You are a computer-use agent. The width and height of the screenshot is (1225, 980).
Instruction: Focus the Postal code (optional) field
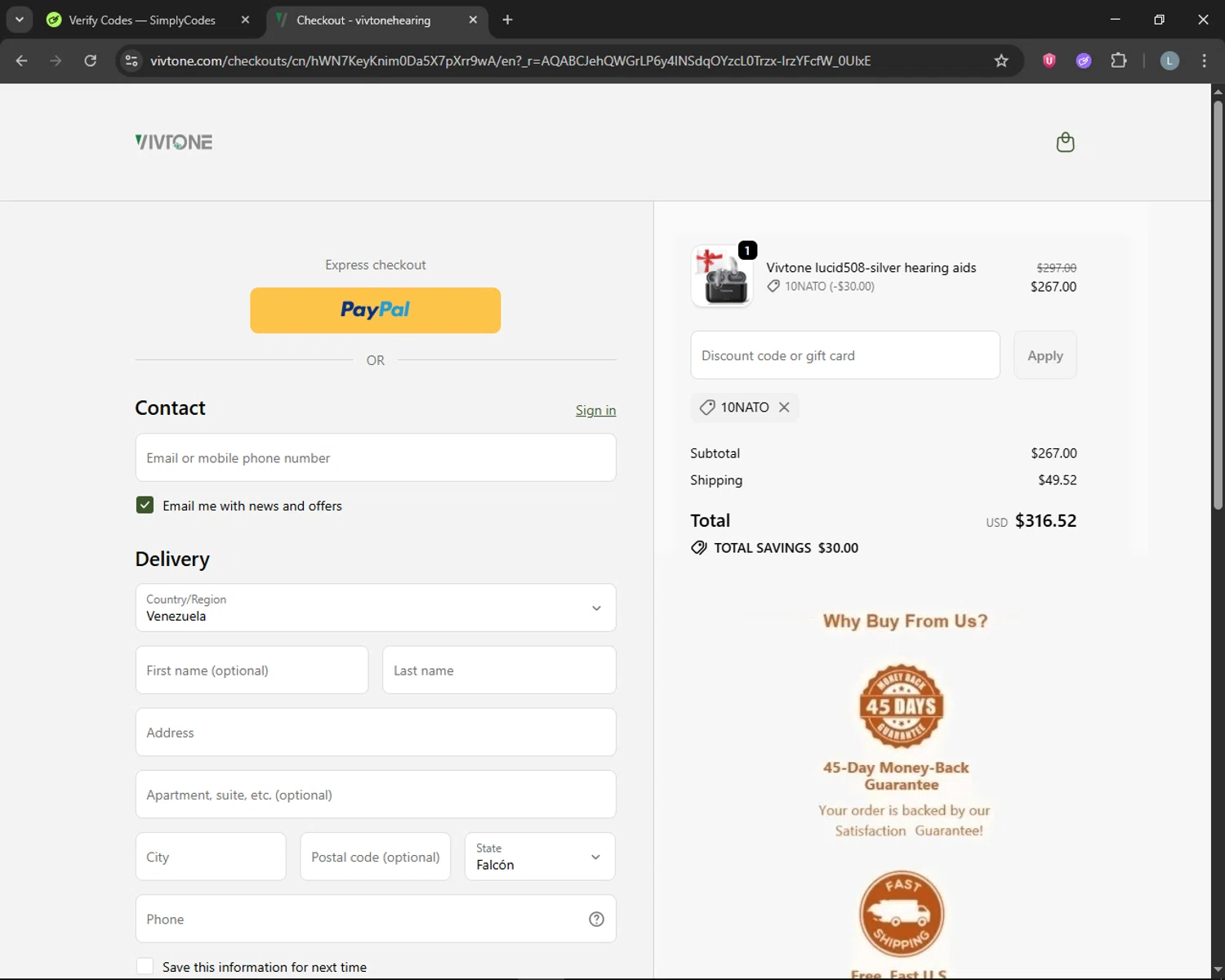click(376, 857)
